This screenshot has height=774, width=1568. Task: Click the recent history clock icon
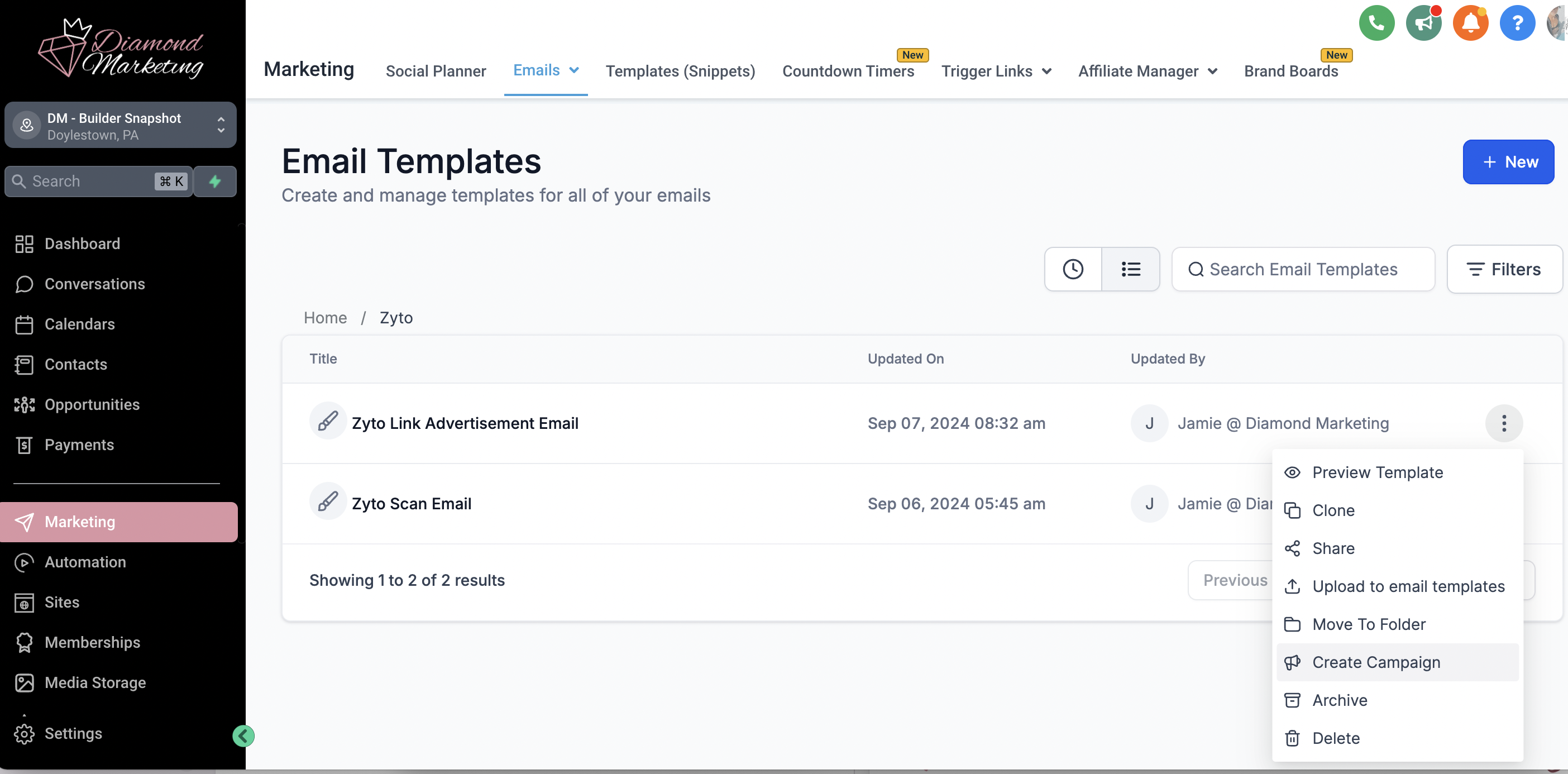coord(1073,269)
